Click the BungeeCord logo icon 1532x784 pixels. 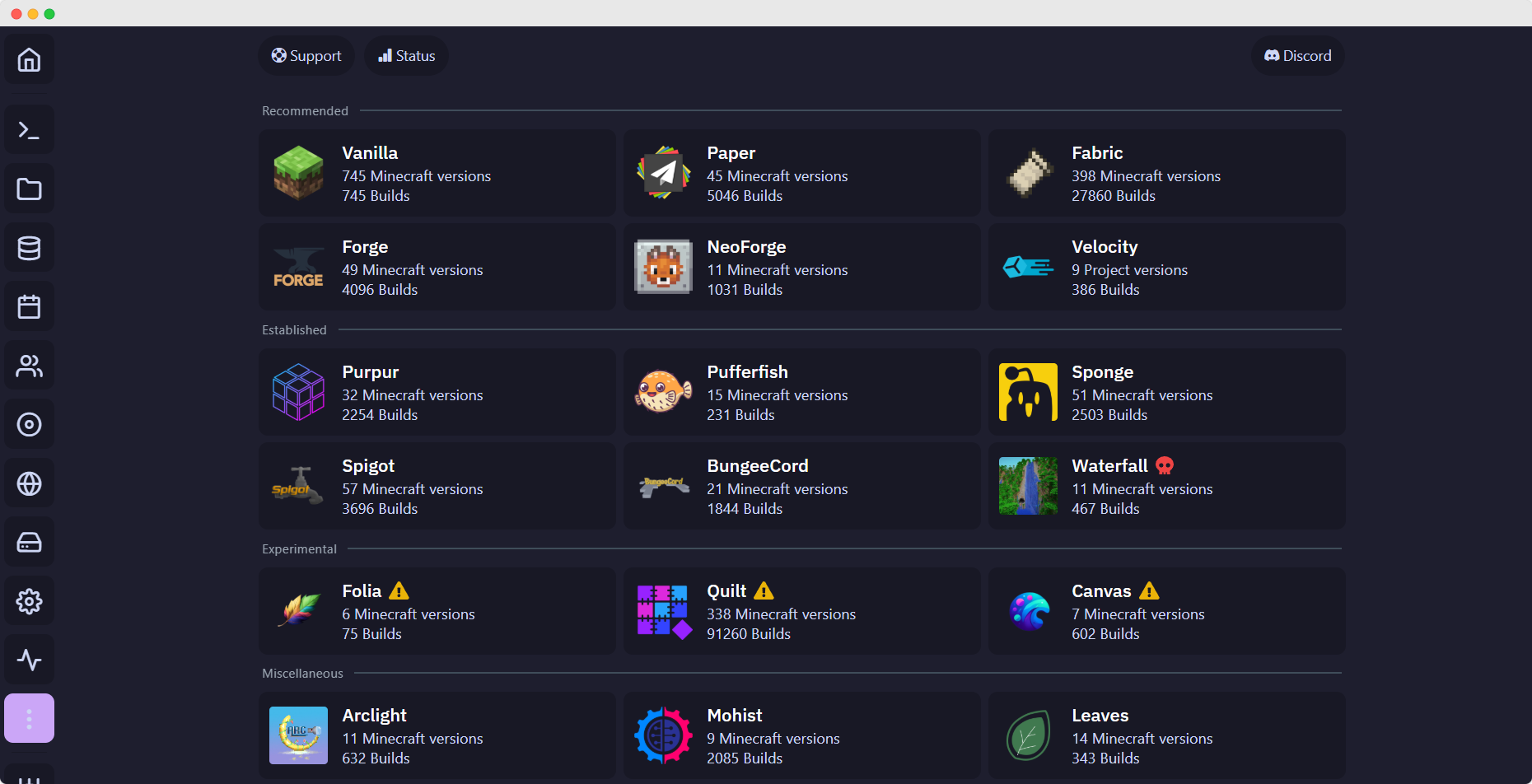[x=664, y=486]
